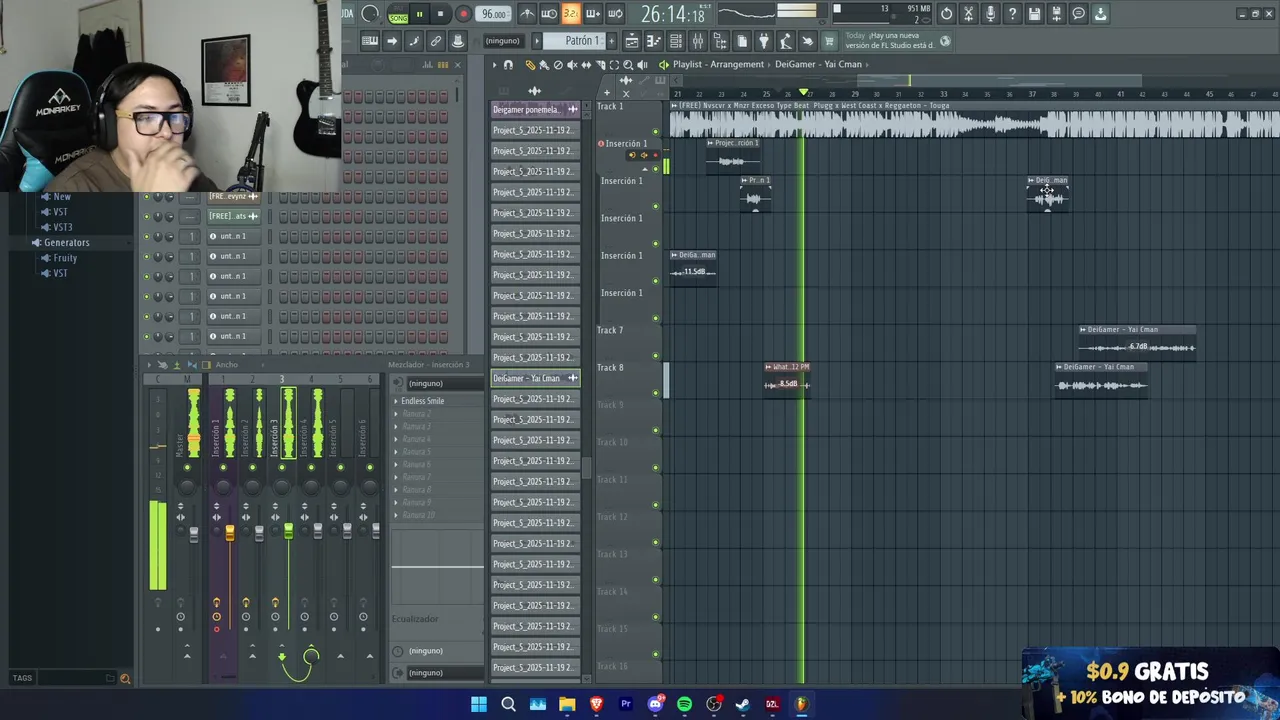Select 'DeiGamer – Yai Cman' in the picker list
The height and width of the screenshot is (720, 1280).
tap(535, 378)
